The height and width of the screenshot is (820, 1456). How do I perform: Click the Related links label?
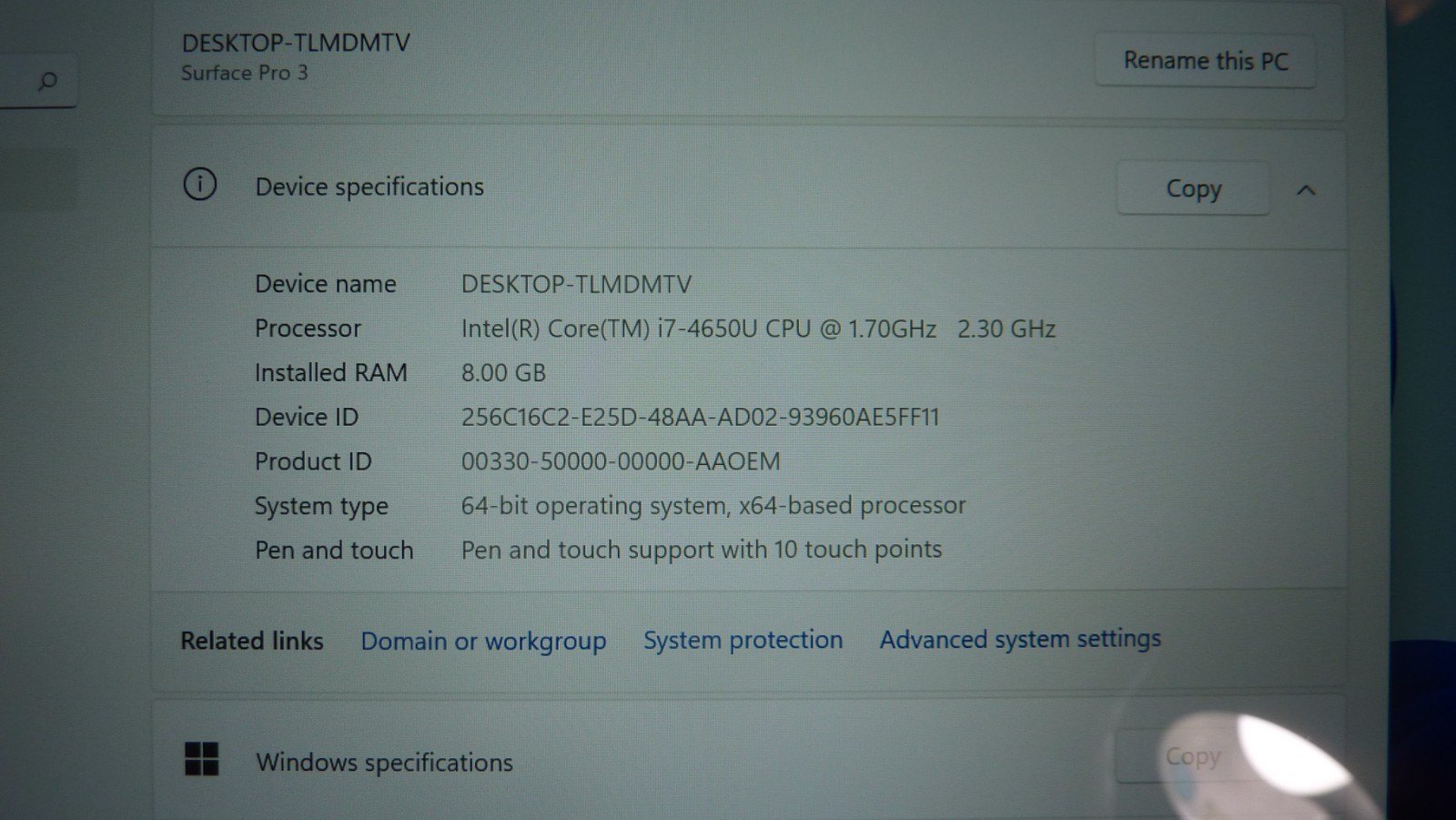click(252, 641)
